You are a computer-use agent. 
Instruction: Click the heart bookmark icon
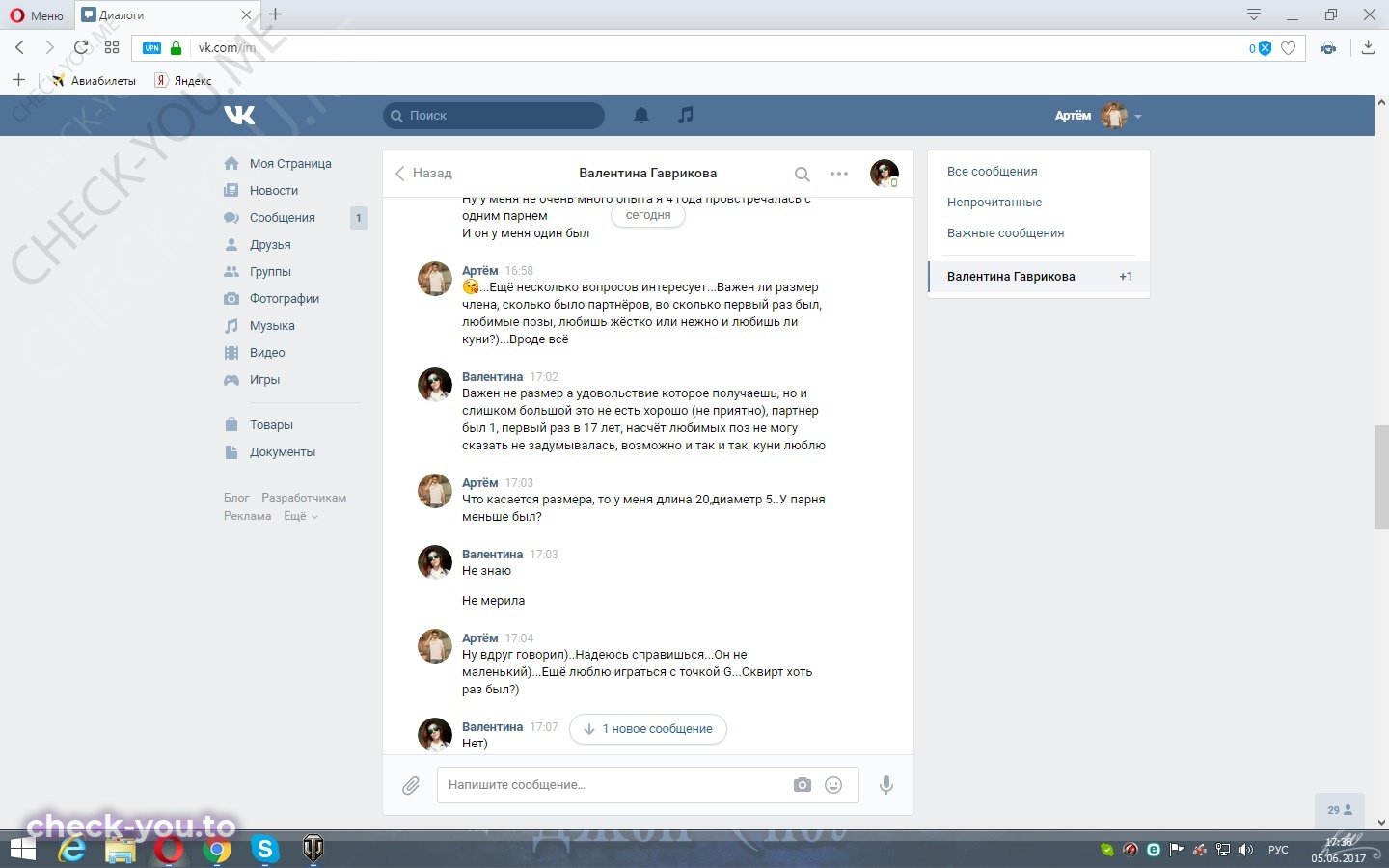click(1288, 48)
